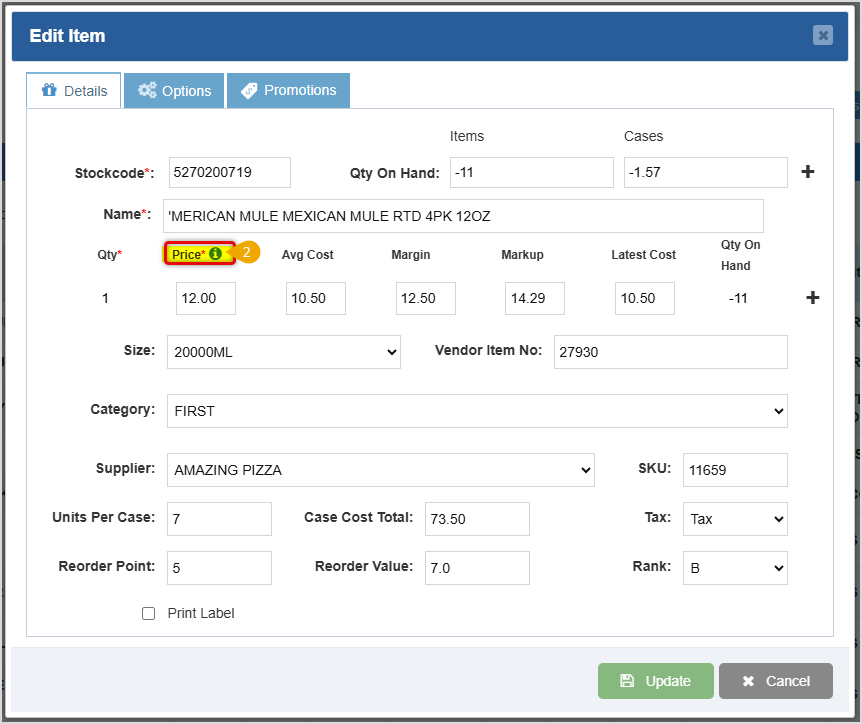Click the tag icon on the Promotions tab

(x=249, y=90)
